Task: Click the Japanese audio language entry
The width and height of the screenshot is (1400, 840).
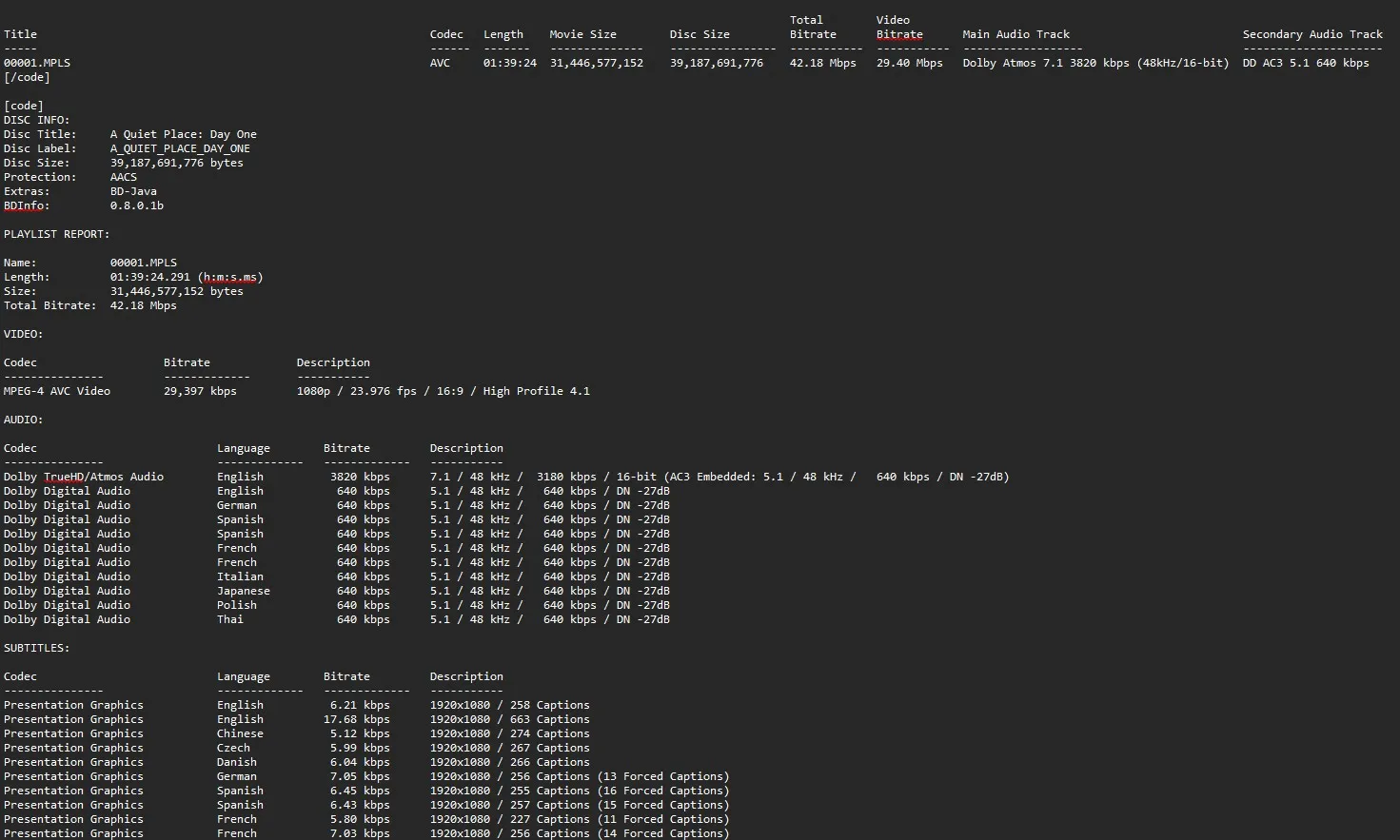Action: tap(243, 591)
